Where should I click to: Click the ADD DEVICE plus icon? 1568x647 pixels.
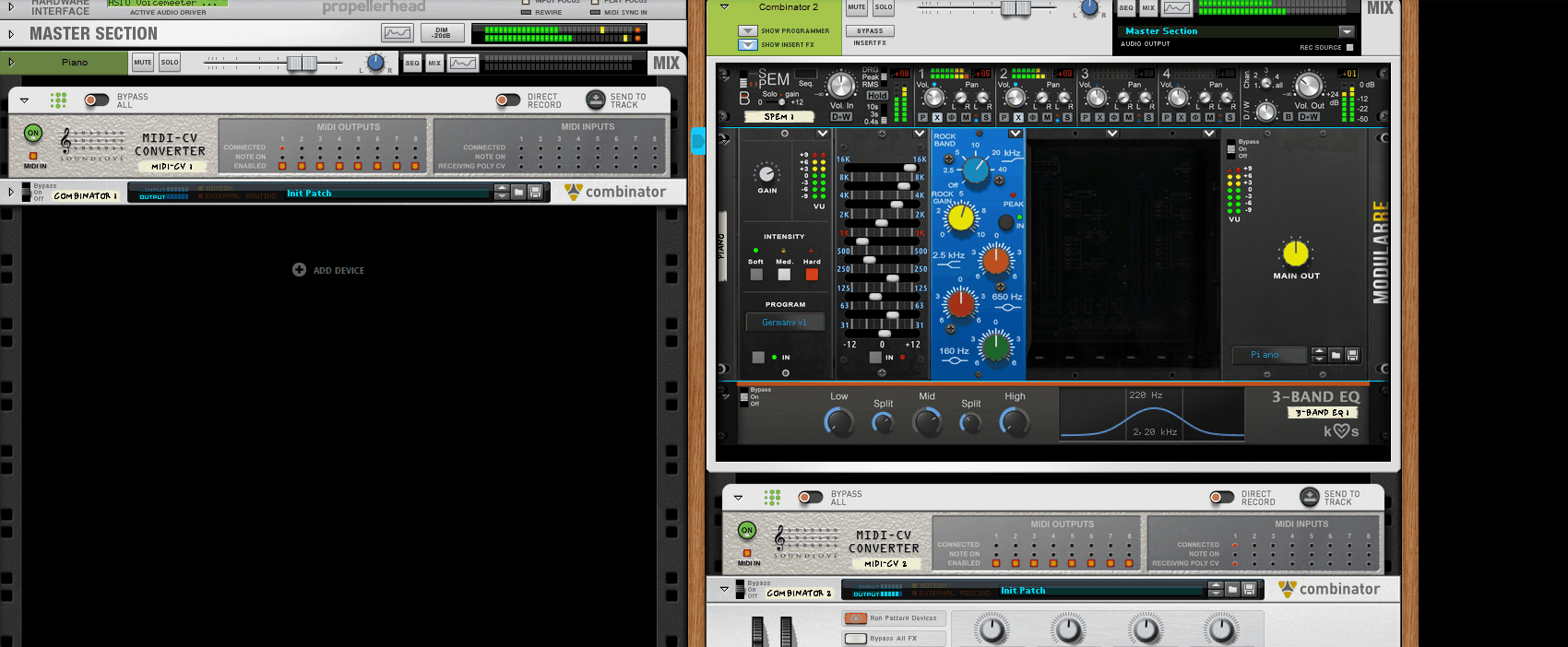pos(299,270)
